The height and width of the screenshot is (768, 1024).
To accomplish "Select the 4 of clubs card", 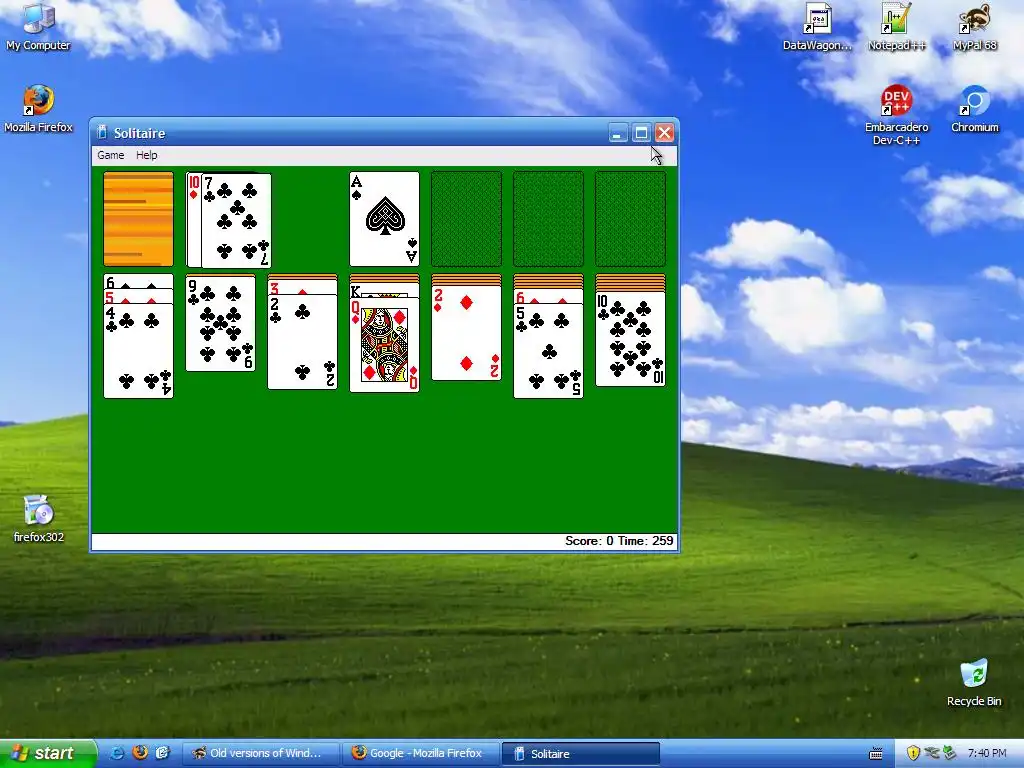I will [138, 351].
